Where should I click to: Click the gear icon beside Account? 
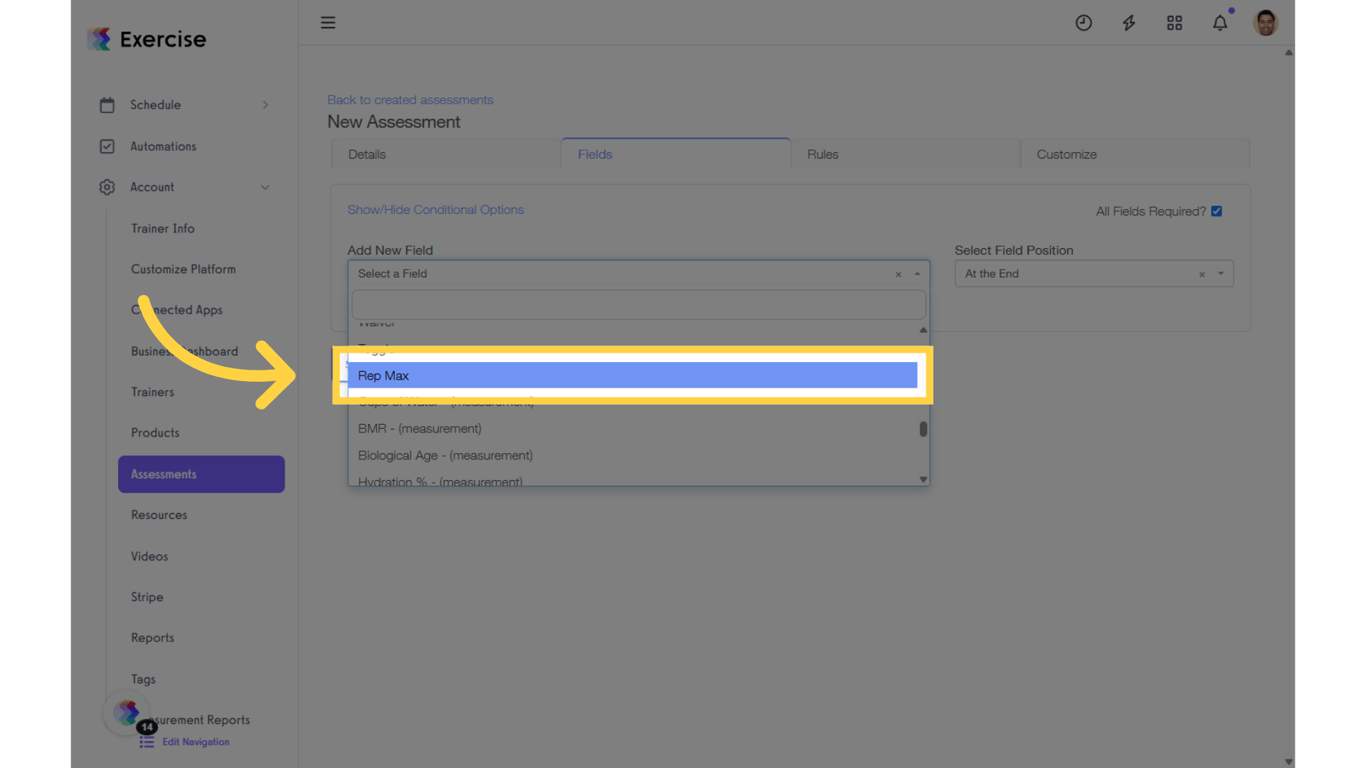click(x=107, y=187)
